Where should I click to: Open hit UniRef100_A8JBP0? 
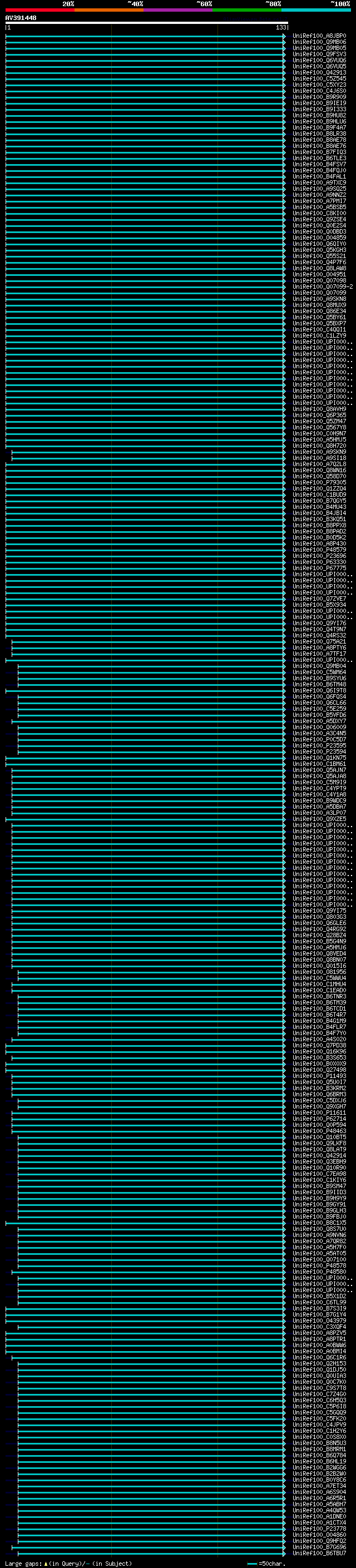319,36
